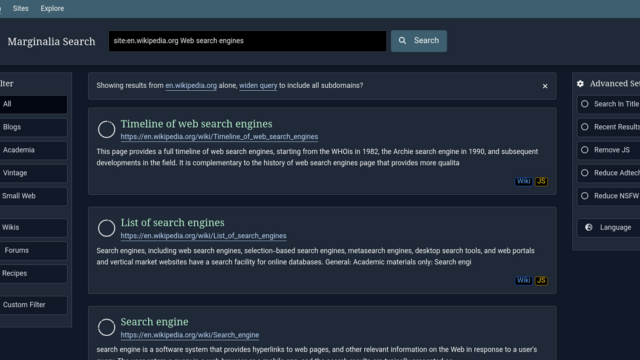This screenshot has height=360, width=640.
Task: Click circle icon beside Search engine result
Action: (107, 327)
